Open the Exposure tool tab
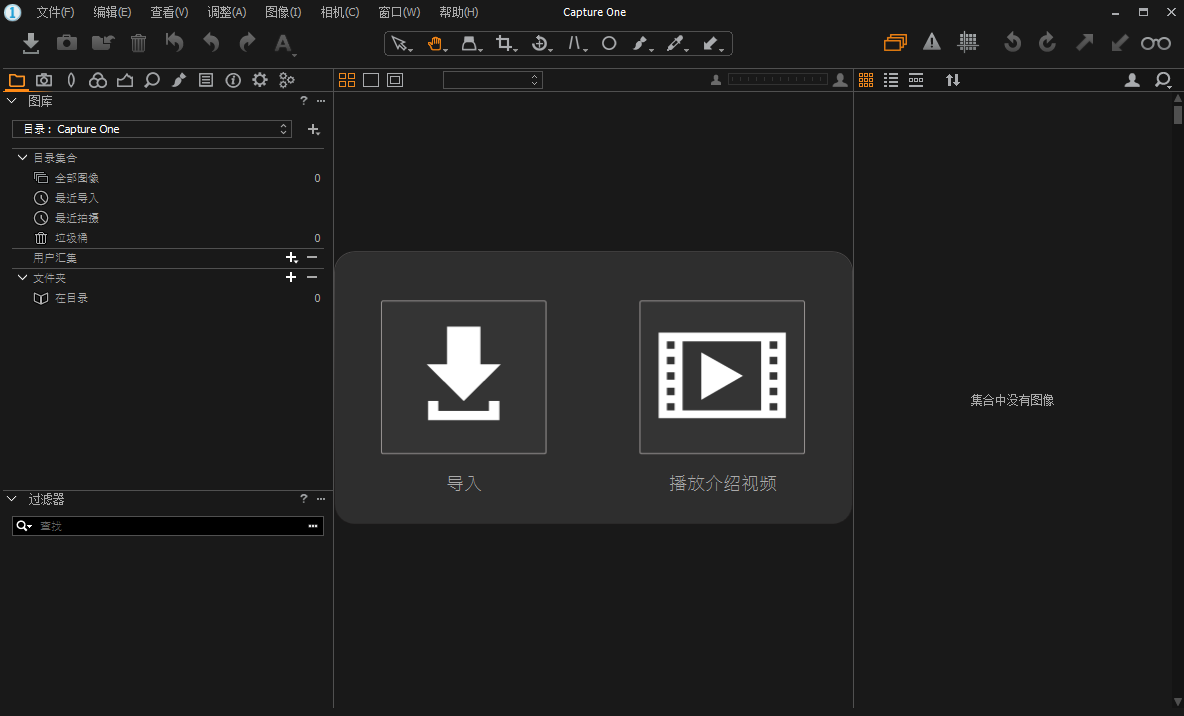Image resolution: width=1184 pixels, height=716 pixels. (x=125, y=80)
